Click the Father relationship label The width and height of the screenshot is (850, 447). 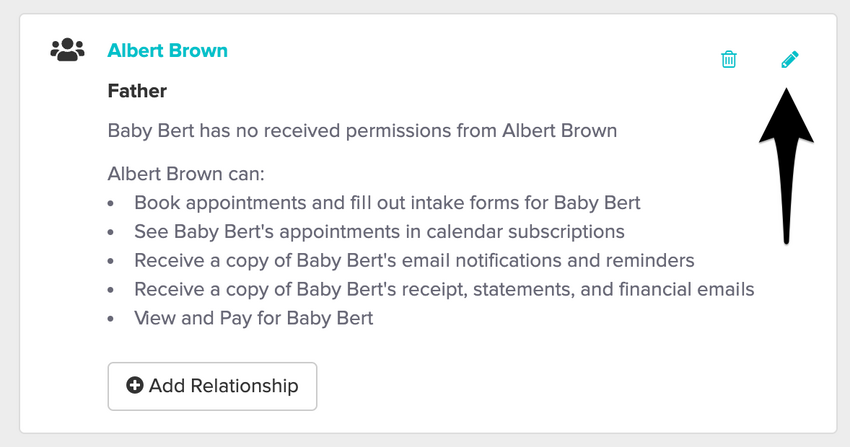(x=137, y=91)
